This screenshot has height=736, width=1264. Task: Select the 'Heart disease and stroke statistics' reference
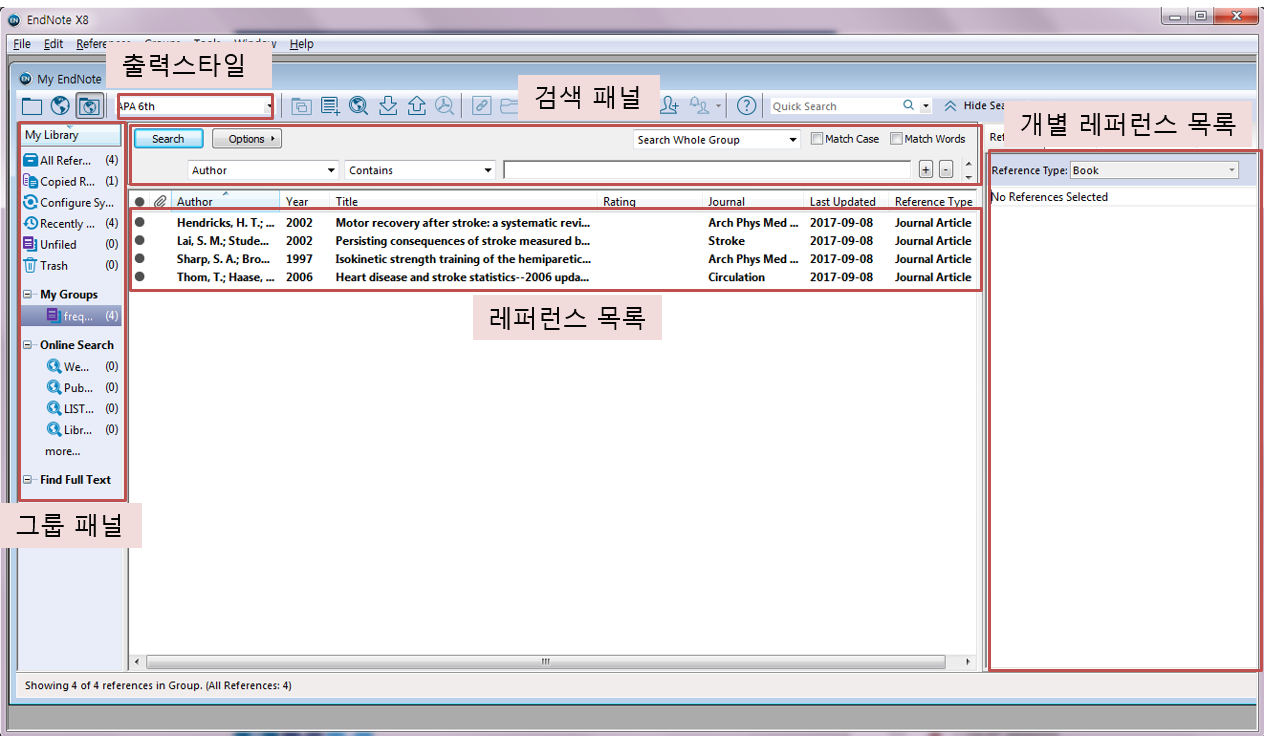(x=463, y=276)
